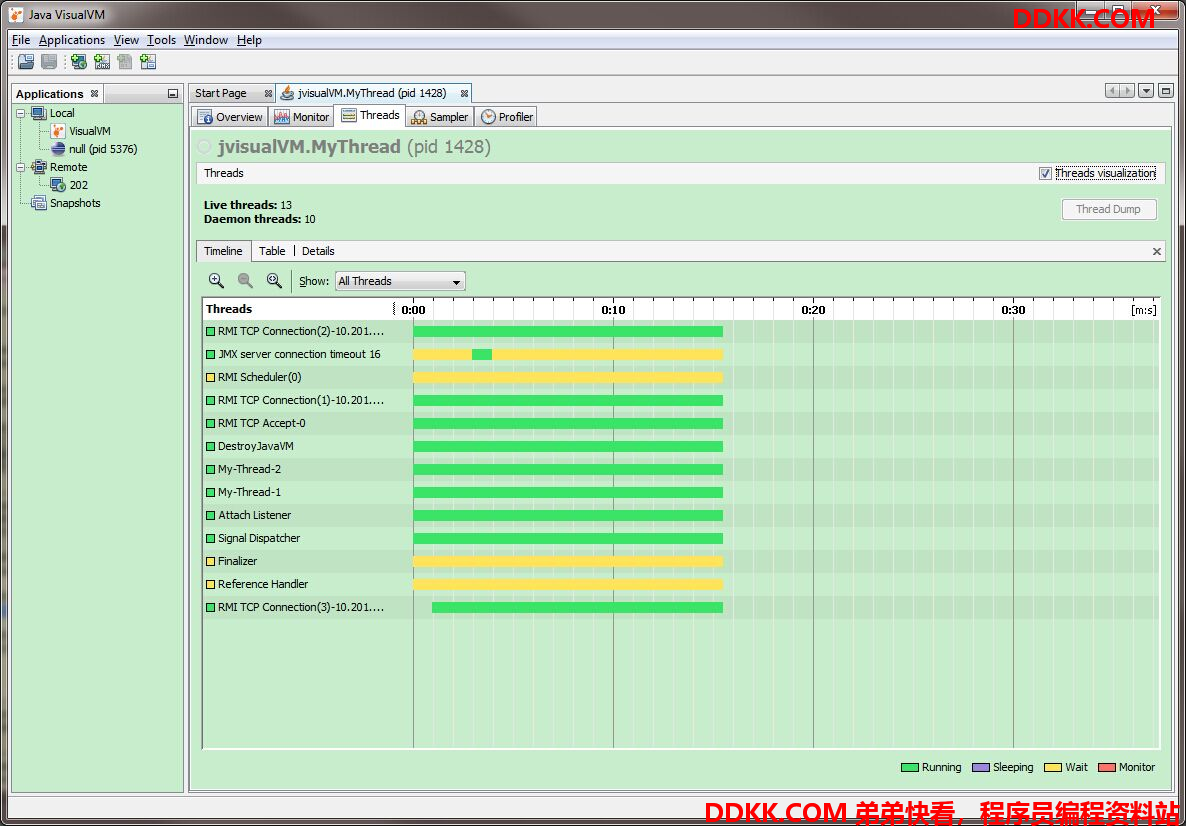Click the Scale To Fit magnifier icon
The image size is (1186, 826).
(x=275, y=281)
